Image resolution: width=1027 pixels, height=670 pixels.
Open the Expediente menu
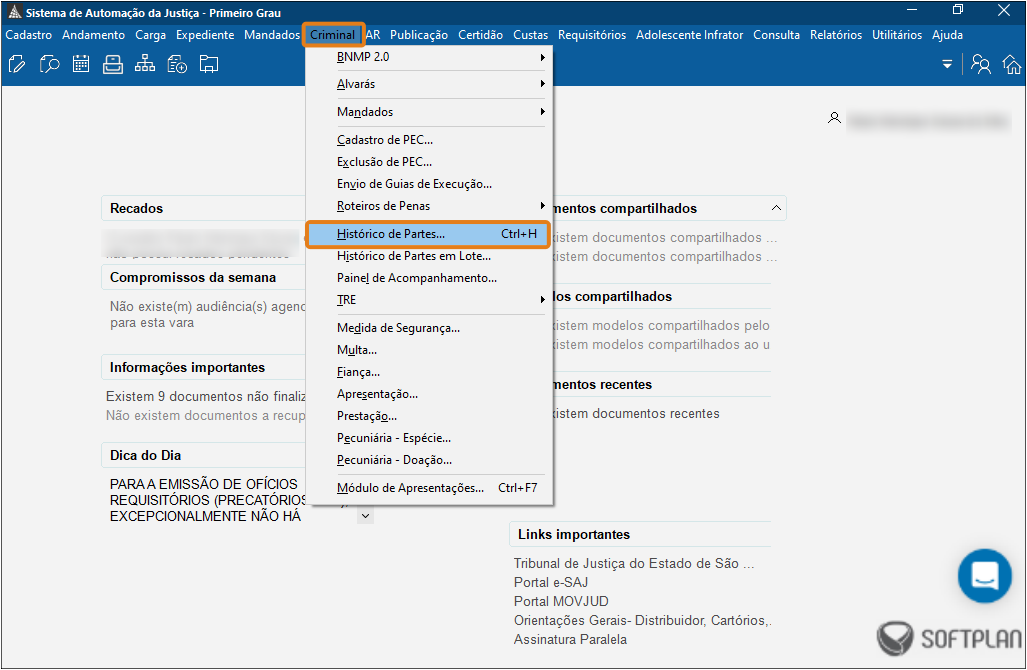(205, 35)
